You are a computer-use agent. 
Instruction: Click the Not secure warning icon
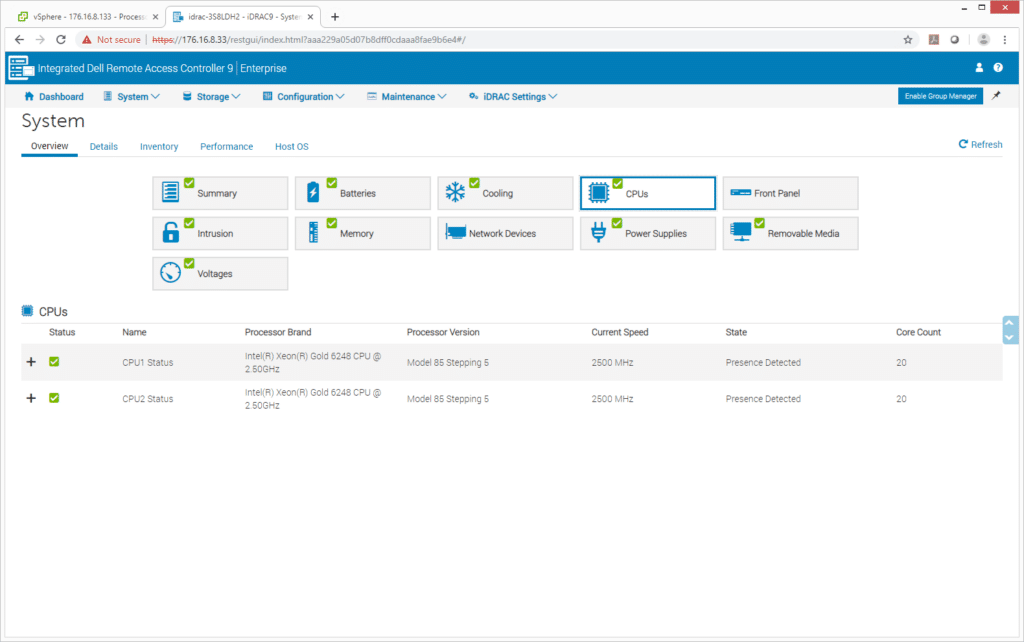[x=86, y=39]
